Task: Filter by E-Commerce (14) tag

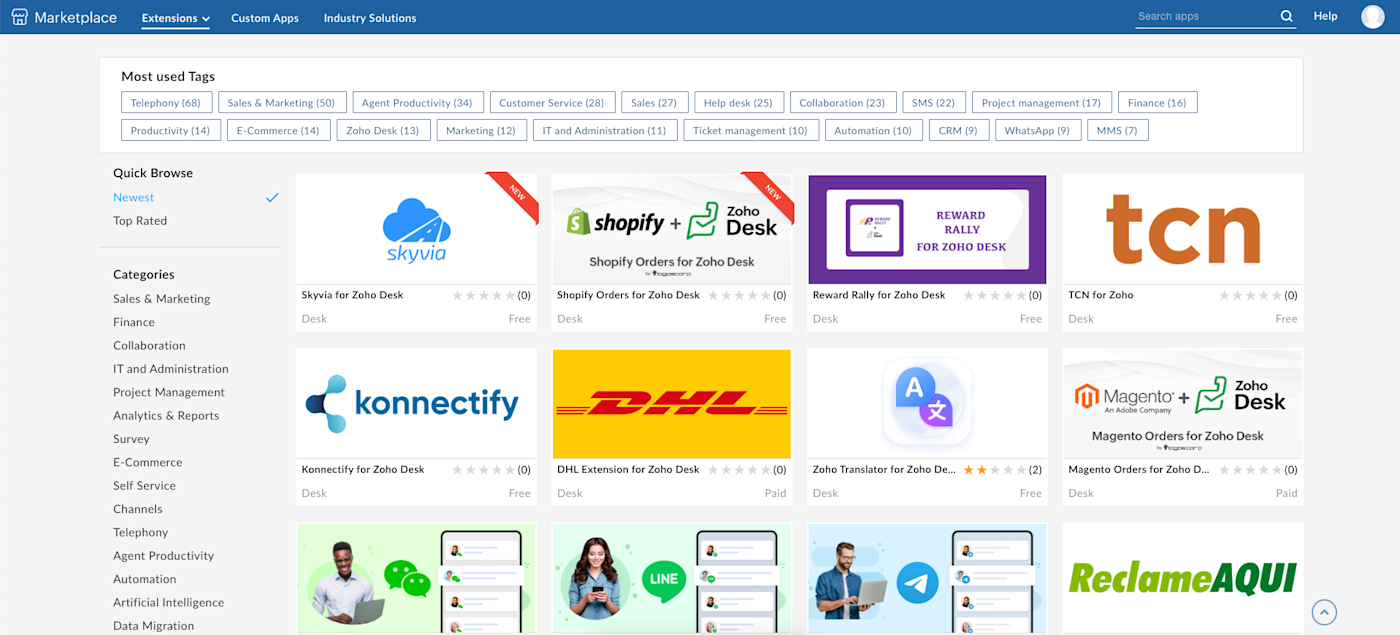Action: click(278, 130)
